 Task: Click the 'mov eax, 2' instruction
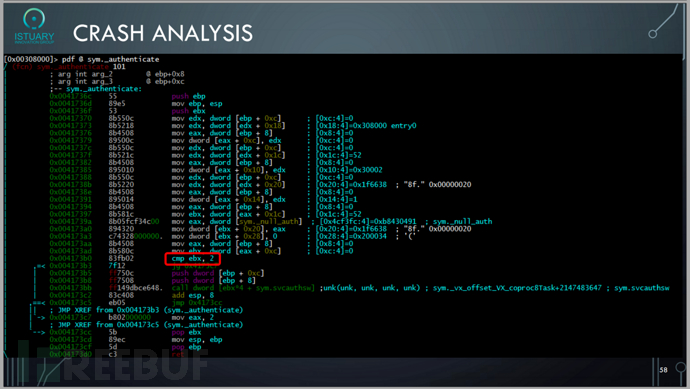click(193, 317)
